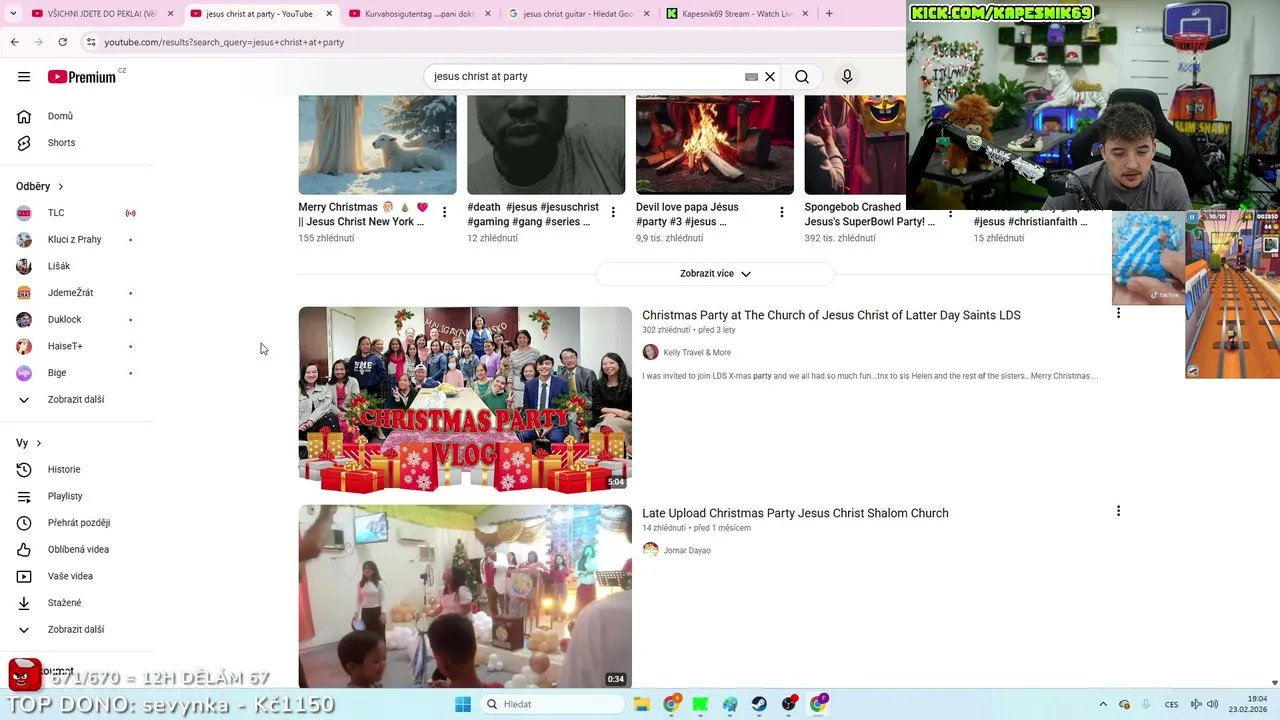Open File Explorer from the taskbar
The image size is (1280, 720).
(642, 704)
